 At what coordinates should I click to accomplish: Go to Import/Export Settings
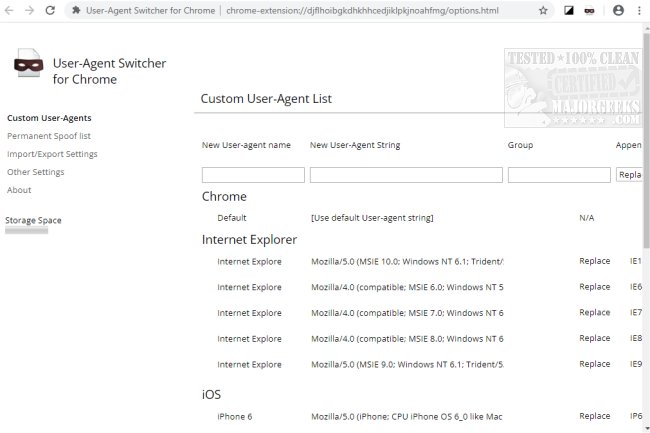pos(52,154)
